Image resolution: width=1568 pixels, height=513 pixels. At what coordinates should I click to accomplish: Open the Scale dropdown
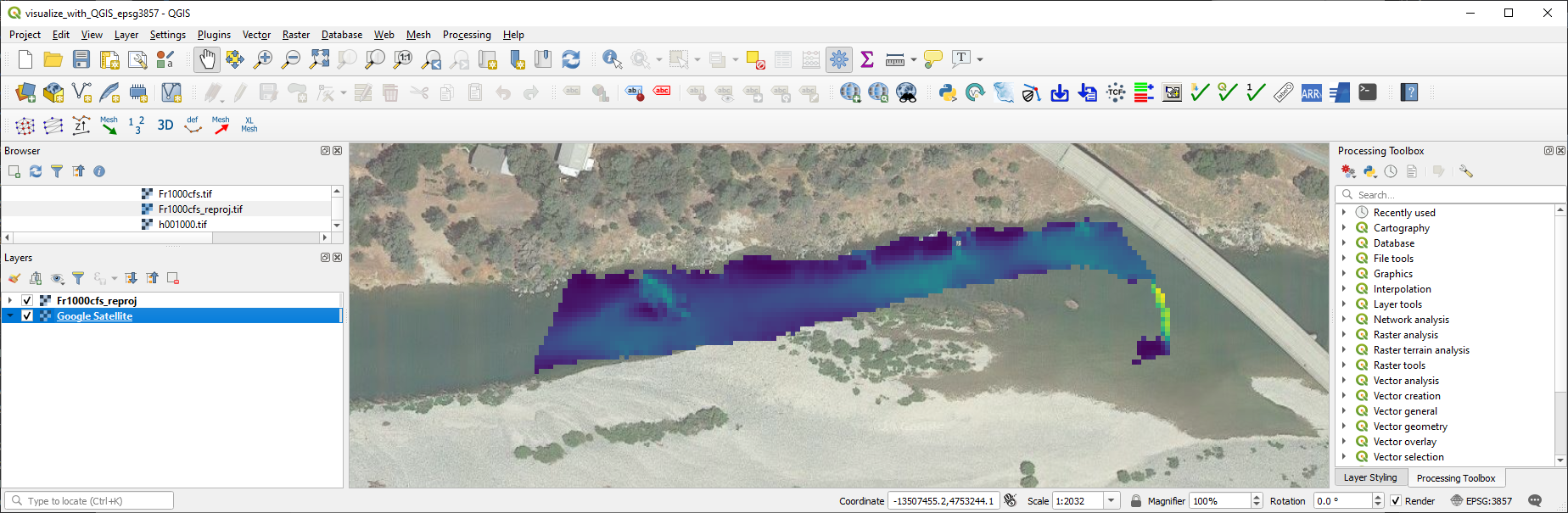(1112, 501)
